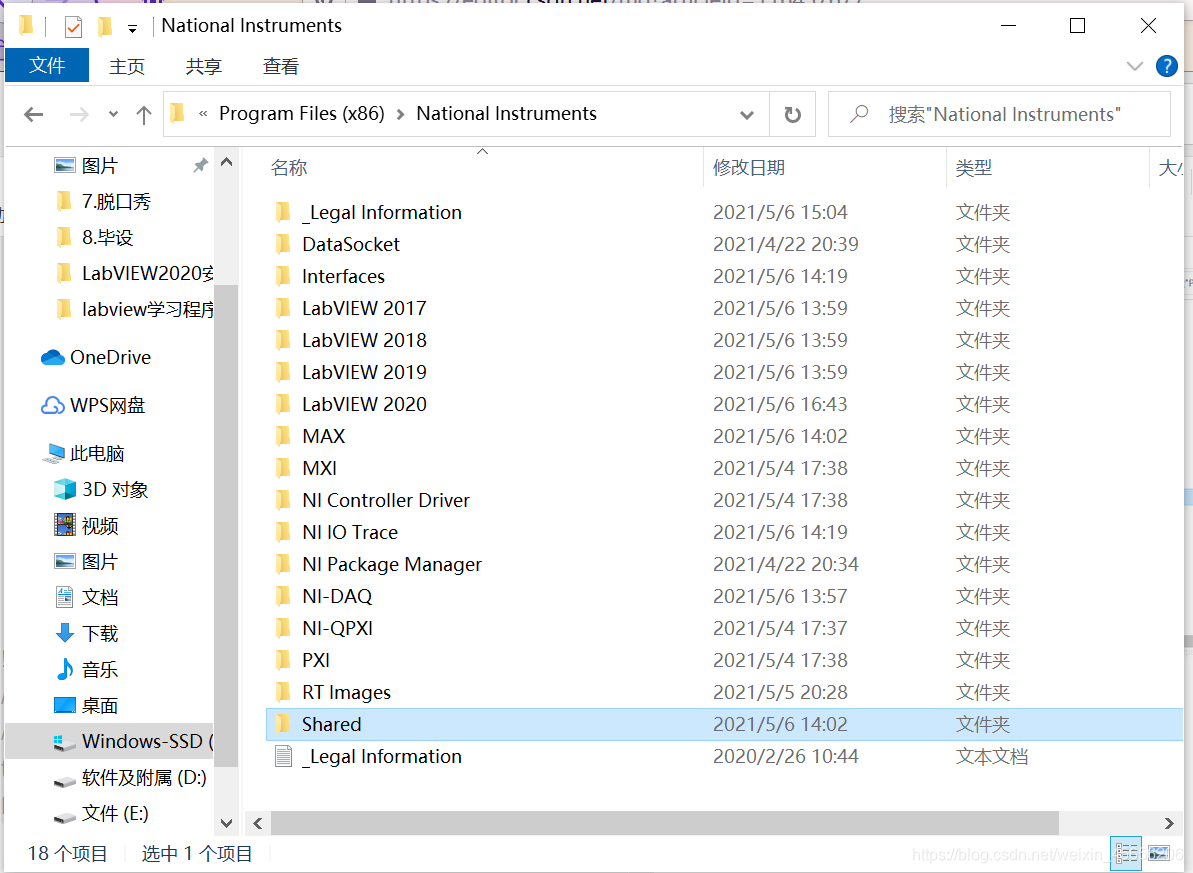Open the blue Help icon

(x=1166, y=66)
